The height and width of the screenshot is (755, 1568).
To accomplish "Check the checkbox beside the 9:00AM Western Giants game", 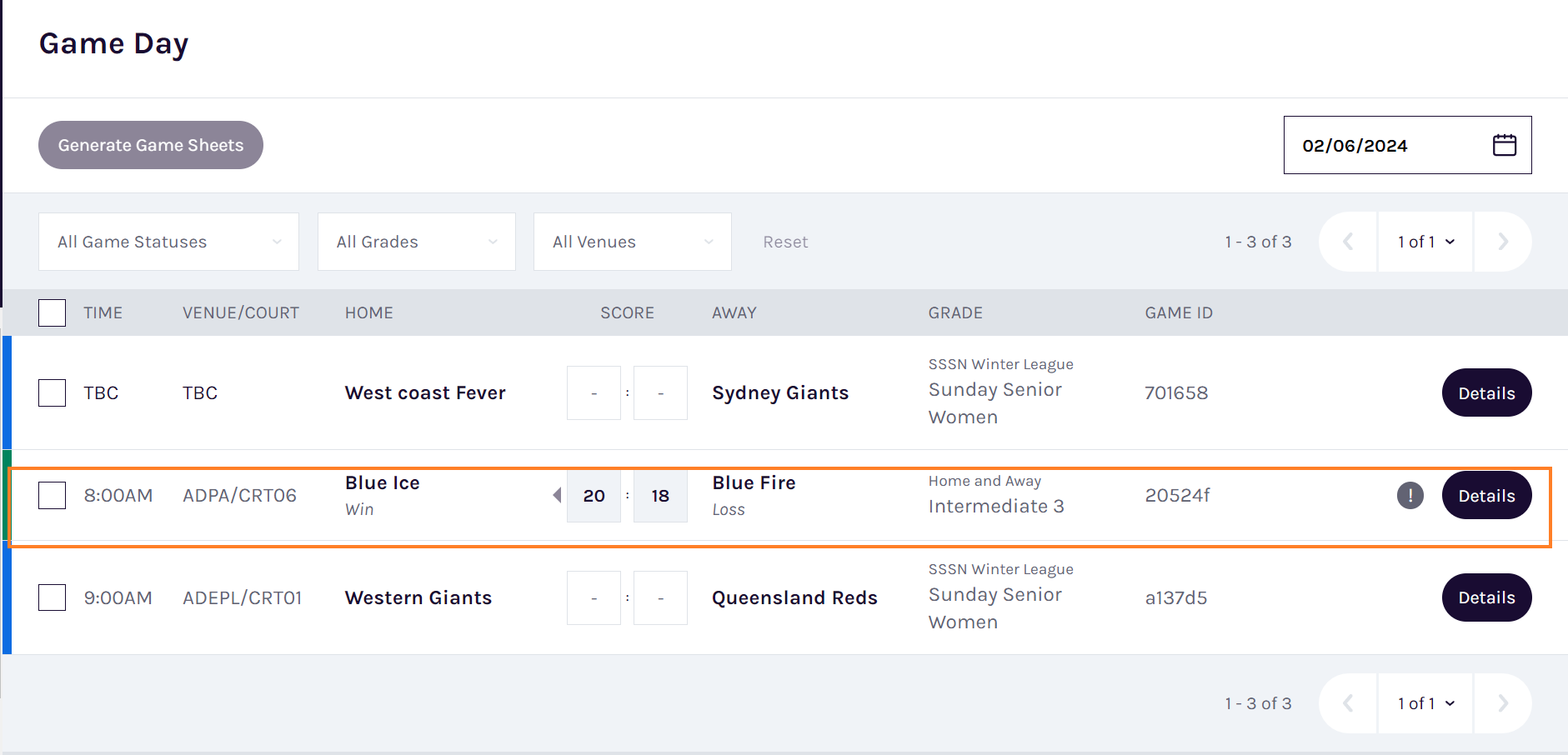I will [52, 597].
